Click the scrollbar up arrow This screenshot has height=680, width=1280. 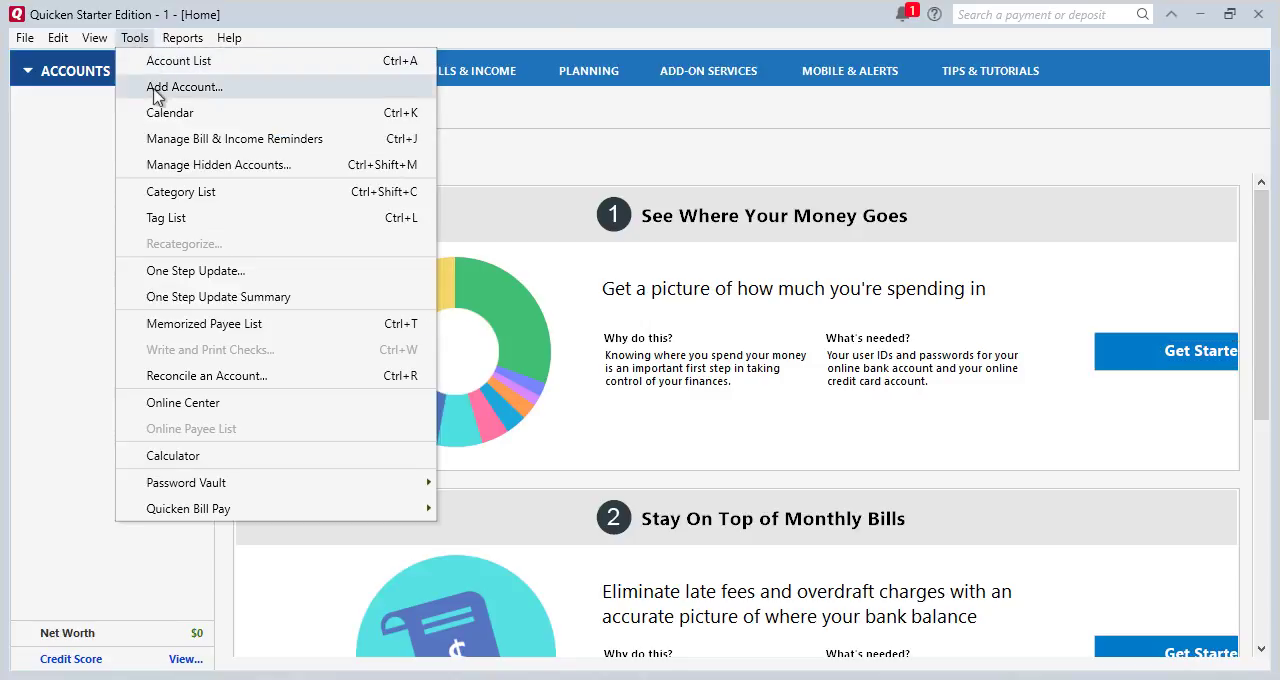point(1261,183)
